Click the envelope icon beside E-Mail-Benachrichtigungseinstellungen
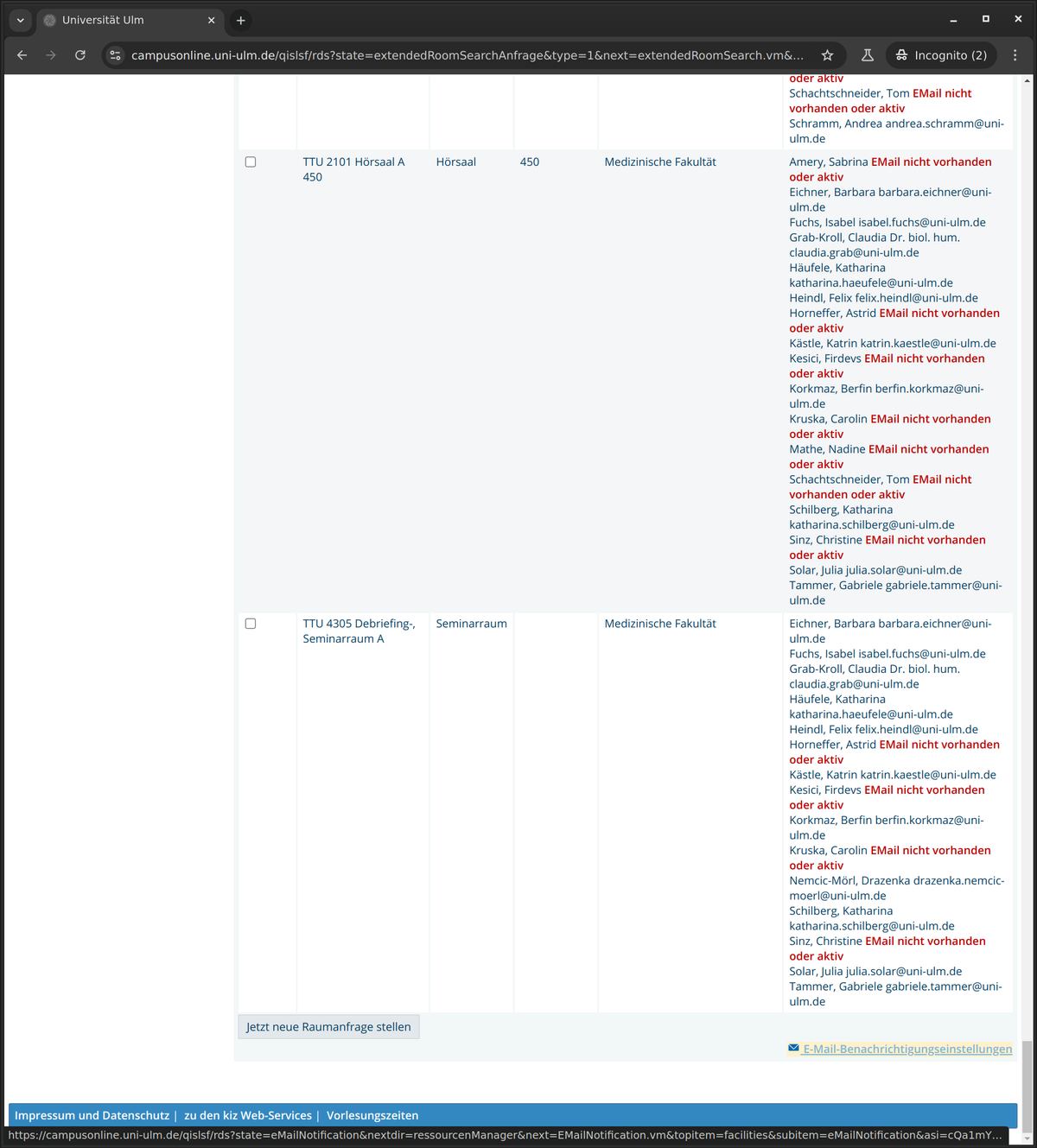The image size is (1037, 1148). tap(793, 1049)
